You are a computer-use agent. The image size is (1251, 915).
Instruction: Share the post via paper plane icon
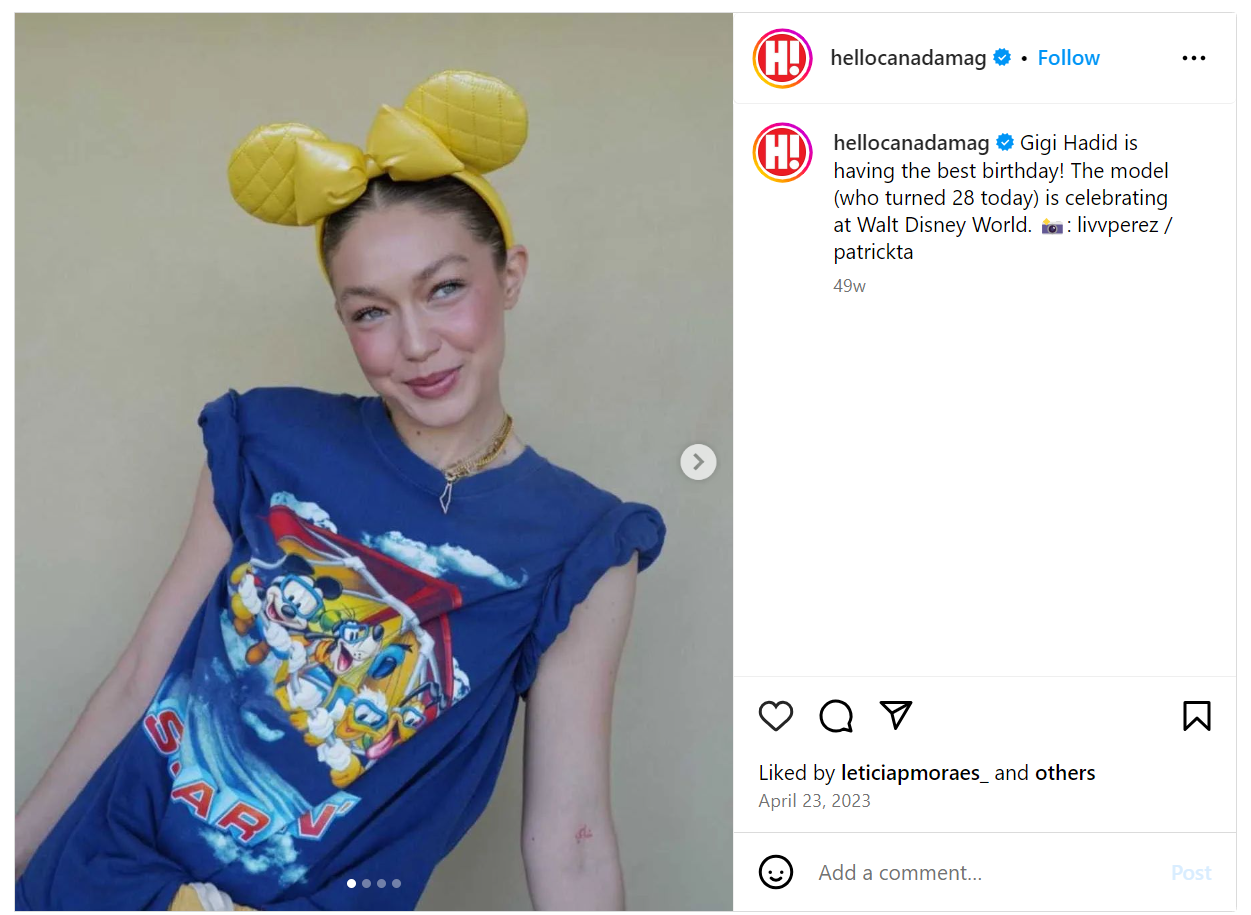coord(896,715)
